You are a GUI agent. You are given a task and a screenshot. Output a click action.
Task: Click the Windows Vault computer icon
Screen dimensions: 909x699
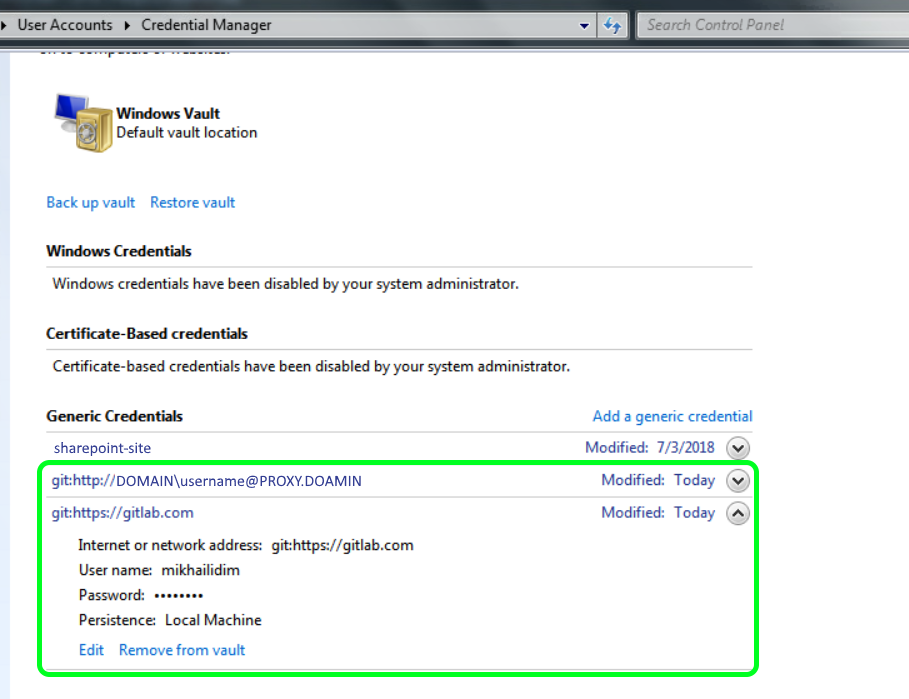point(70,105)
